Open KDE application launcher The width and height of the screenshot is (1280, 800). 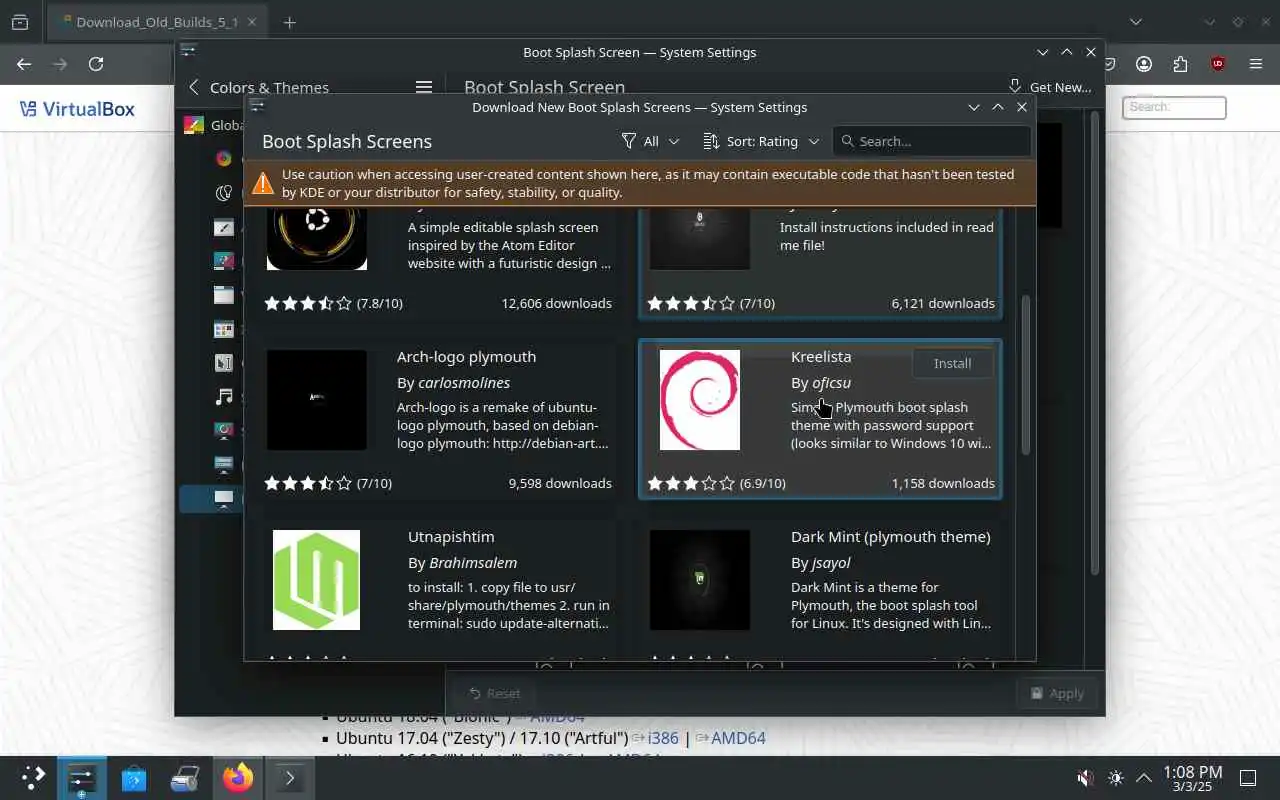click(x=32, y=778)
